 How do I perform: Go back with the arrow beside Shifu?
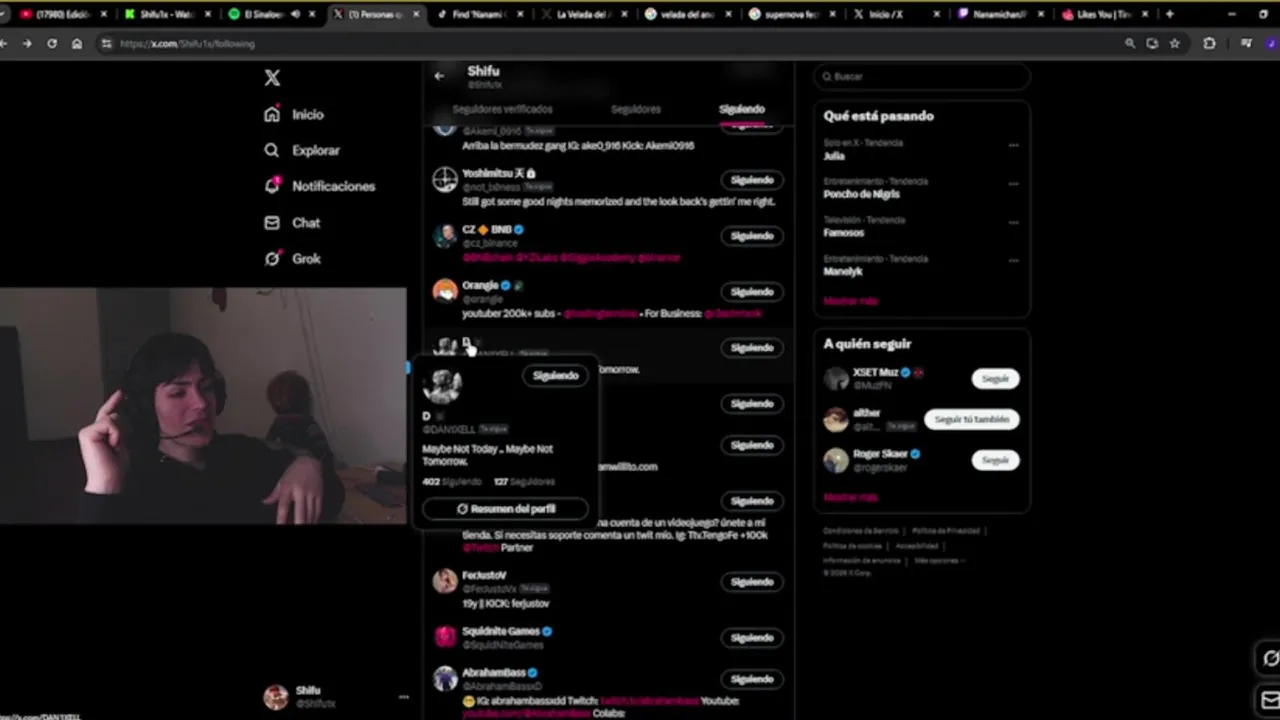439,75
